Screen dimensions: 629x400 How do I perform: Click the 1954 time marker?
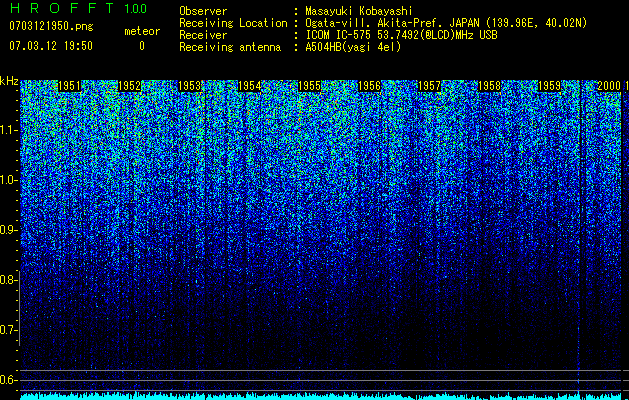click(250, 86)
